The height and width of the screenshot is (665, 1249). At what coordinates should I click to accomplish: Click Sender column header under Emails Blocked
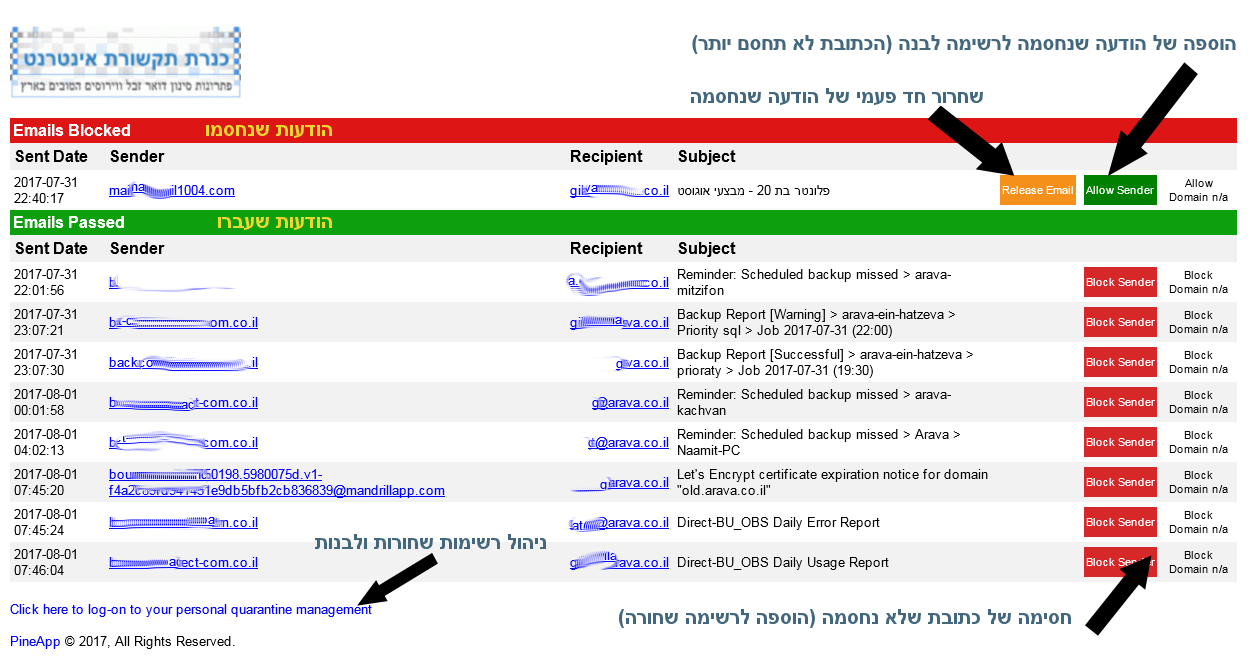[137, 156]
